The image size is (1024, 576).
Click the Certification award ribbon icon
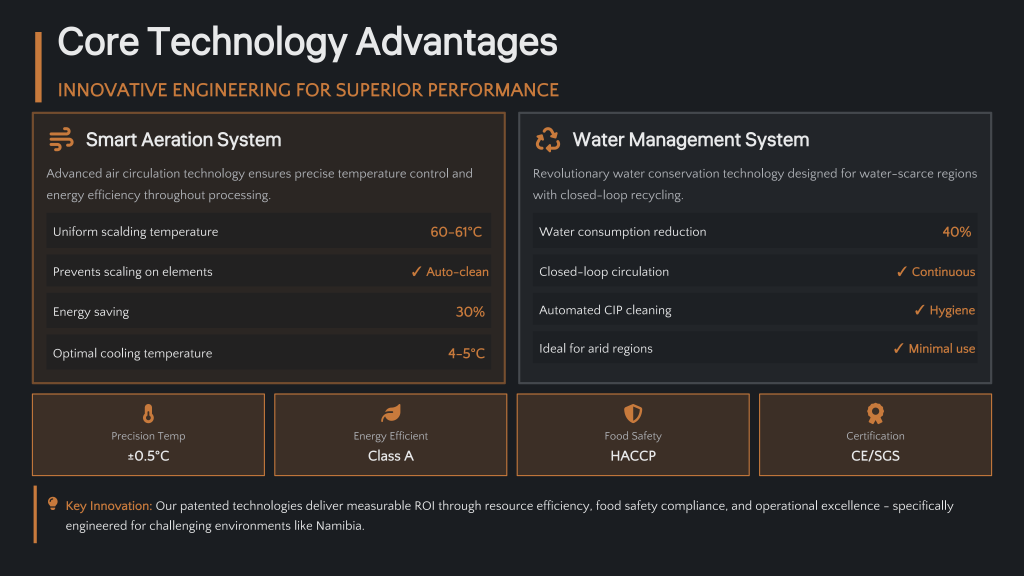tap(875, 414)
